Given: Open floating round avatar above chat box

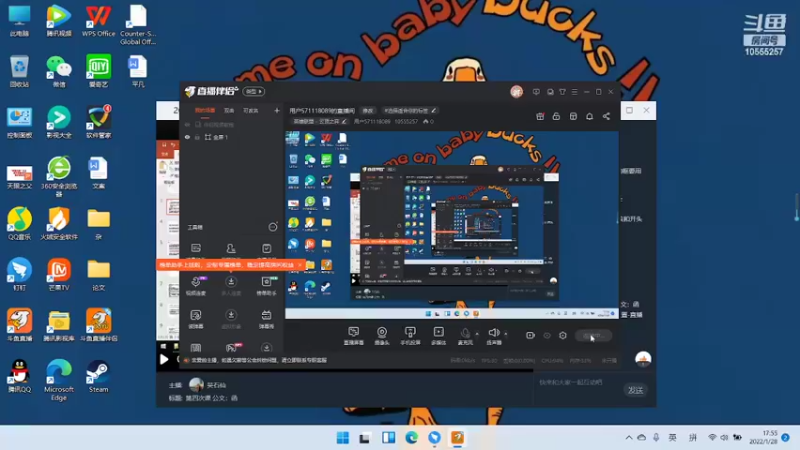Looking at the screenshot, I should [643, 359].
